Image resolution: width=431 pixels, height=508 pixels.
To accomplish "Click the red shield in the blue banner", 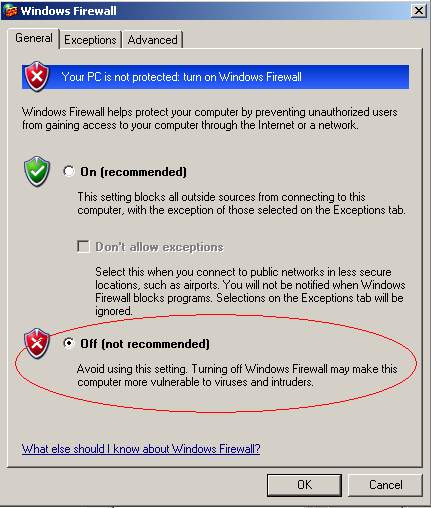I will tap(36, 76).
